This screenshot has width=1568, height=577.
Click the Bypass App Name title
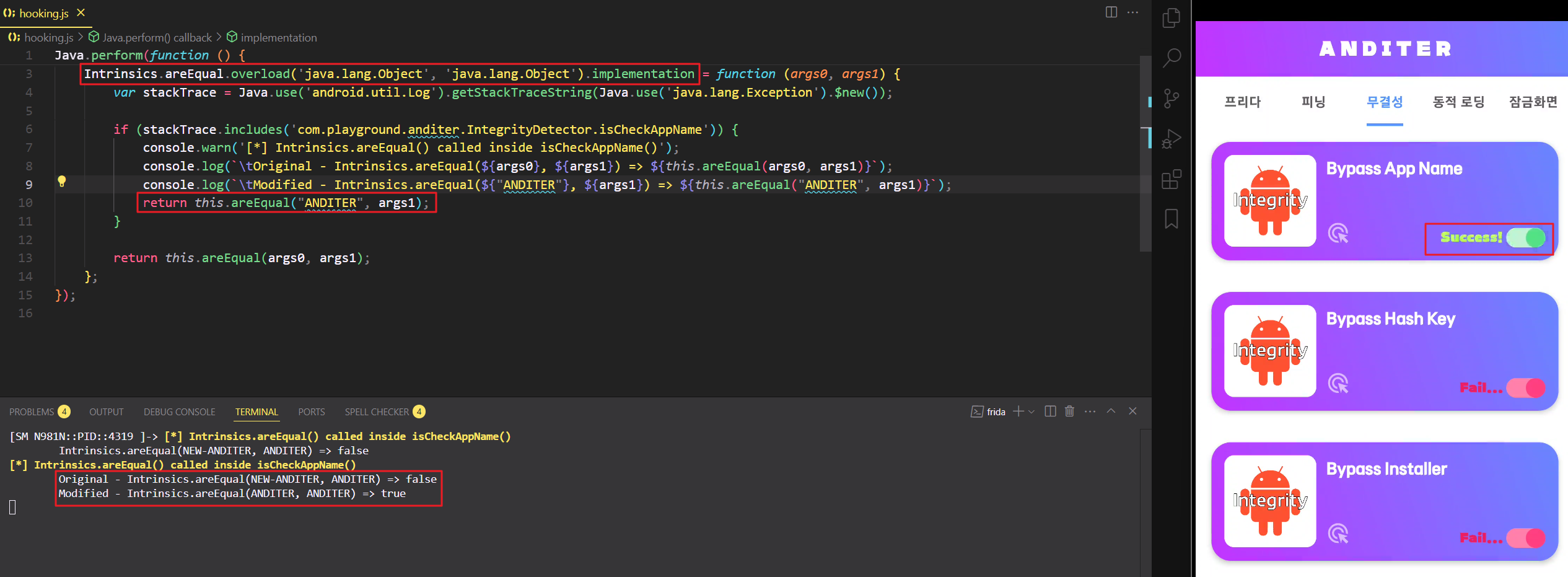[x=1394, y=169]
